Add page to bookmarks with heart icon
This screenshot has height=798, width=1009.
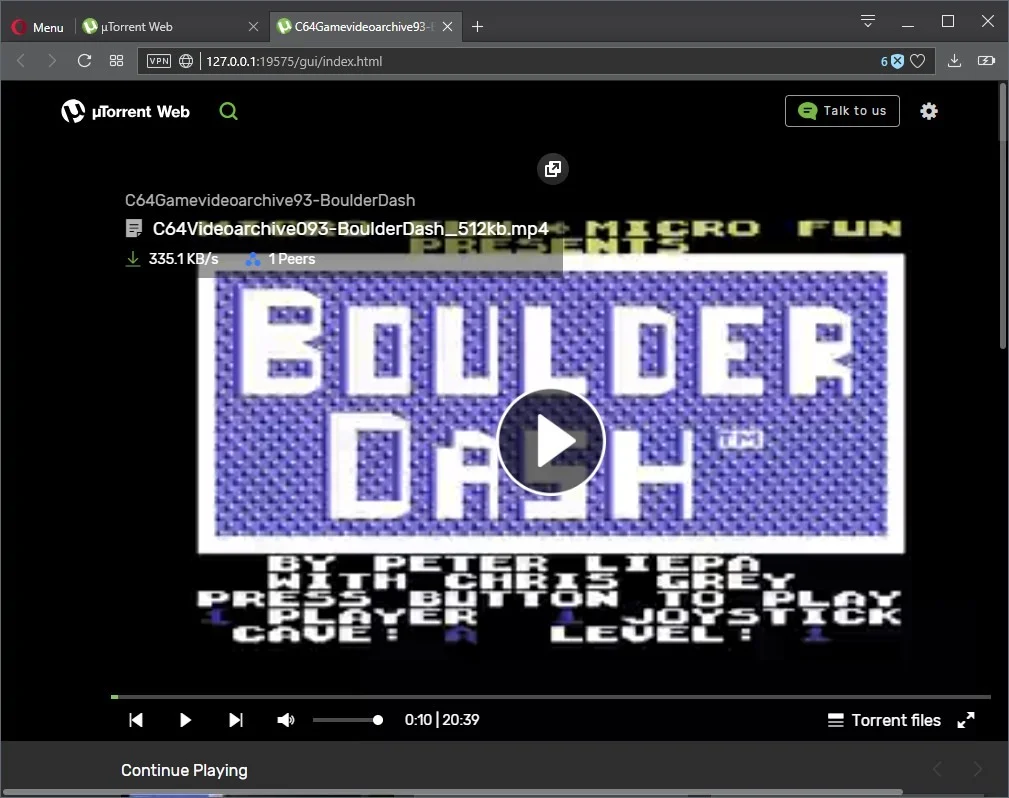pyautogui.click(x=918, y=61)
